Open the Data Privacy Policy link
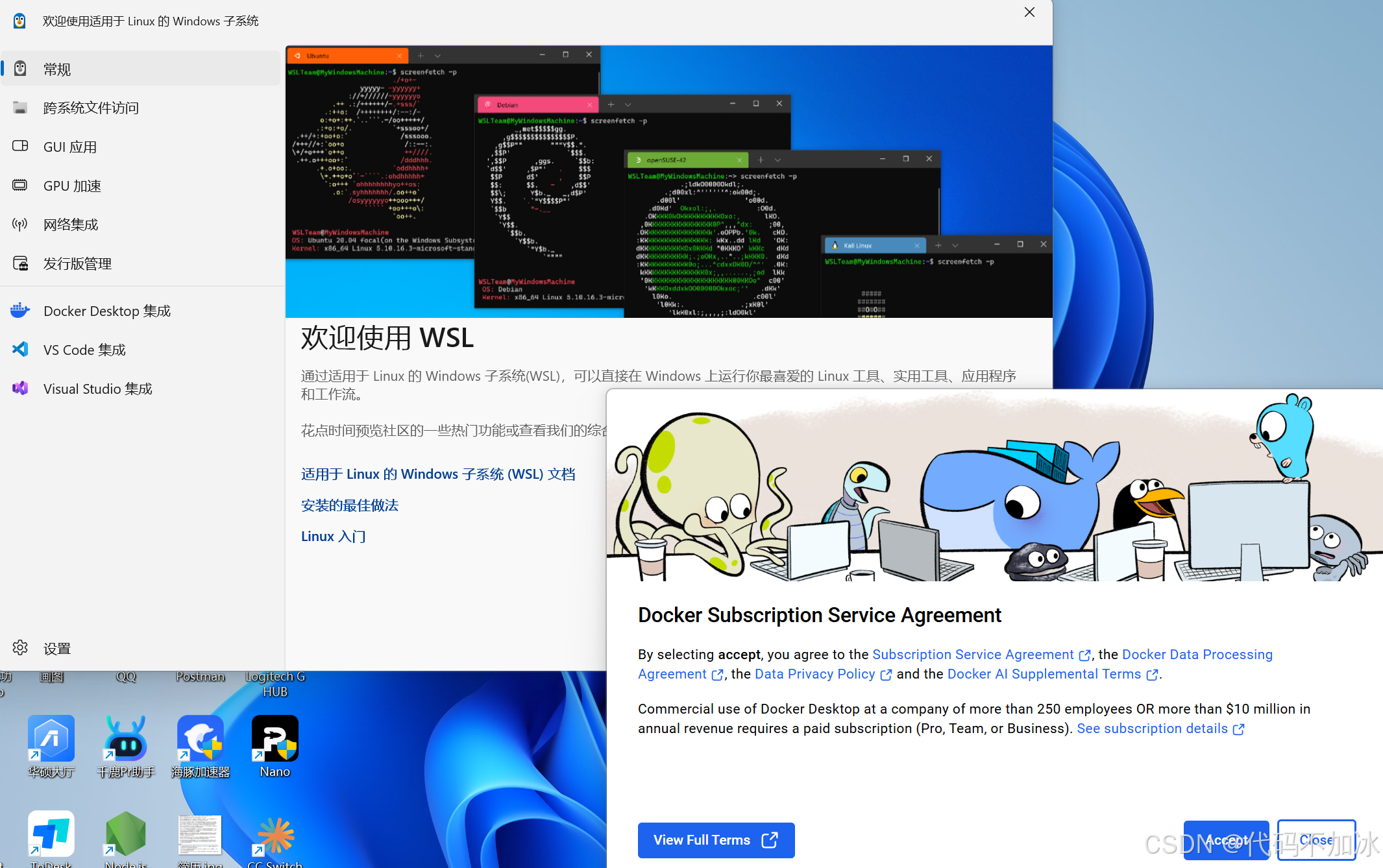The width and height of the screenshot is (1383, 868). [823, 674]
